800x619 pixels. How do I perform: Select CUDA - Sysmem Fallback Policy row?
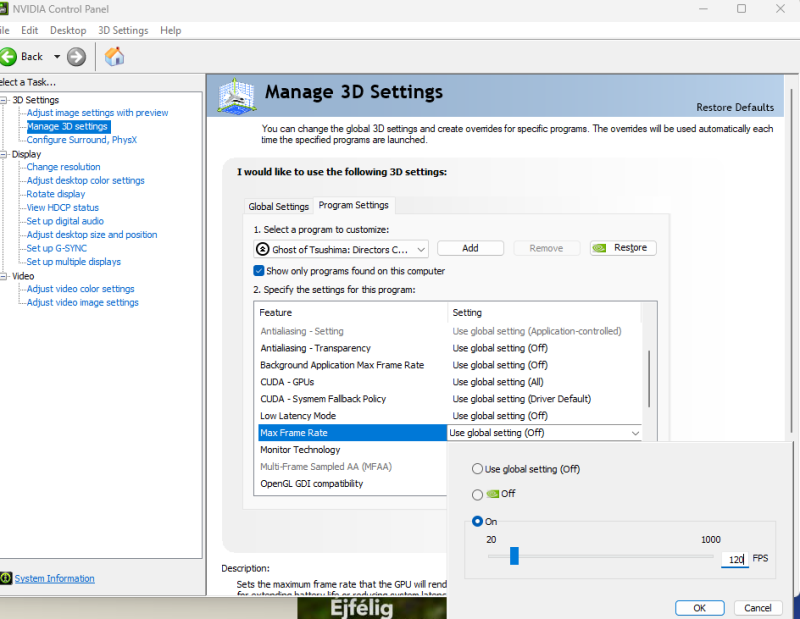point(449,399)
